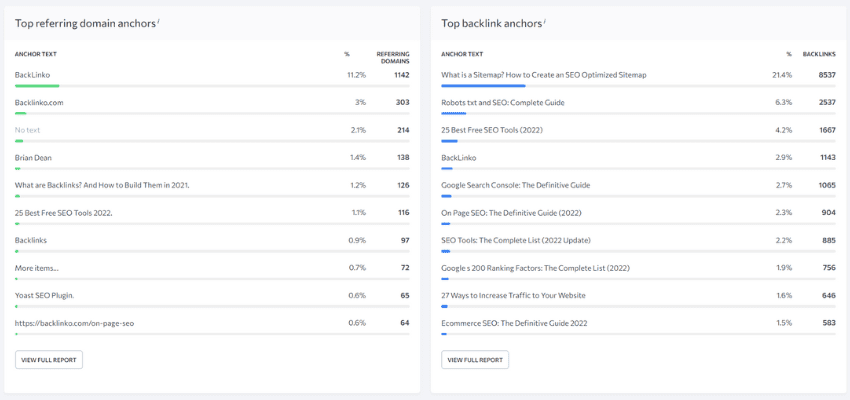Click the 11.2% percentage for BackLinko
Image resolution: width=850 pixels, height=400 pixels.
357,75
